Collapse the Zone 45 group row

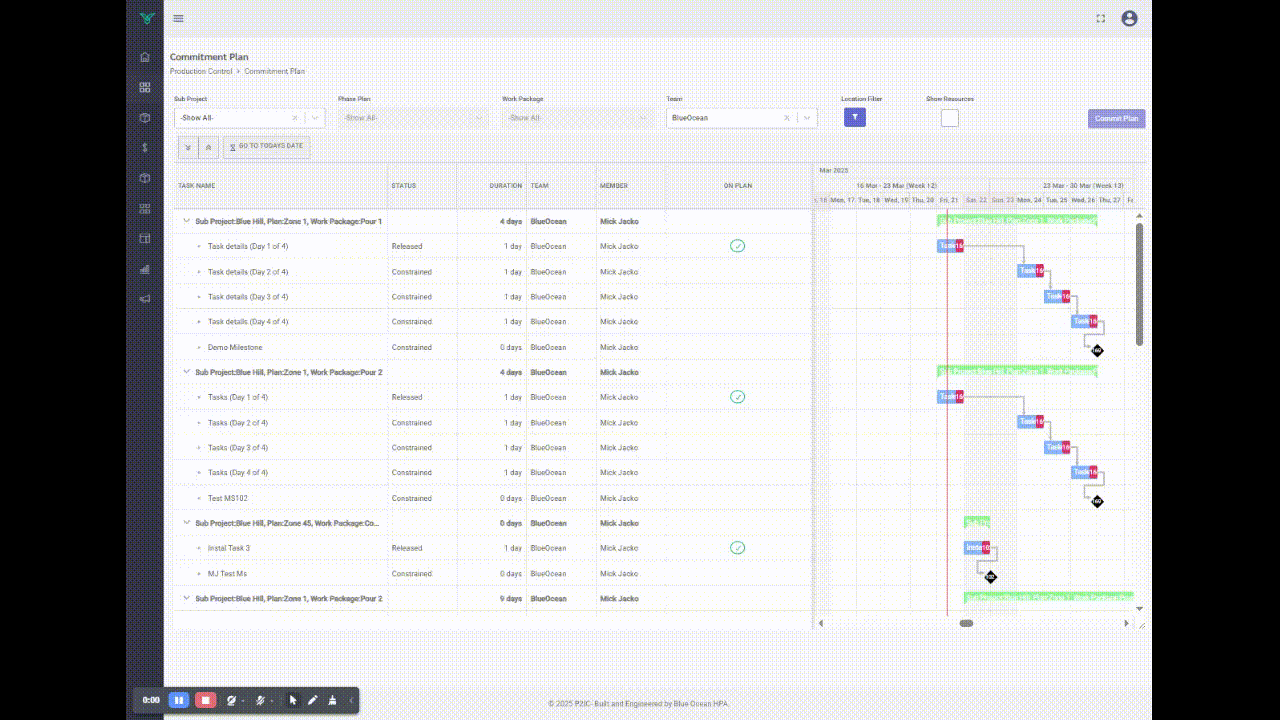point(186,523)
